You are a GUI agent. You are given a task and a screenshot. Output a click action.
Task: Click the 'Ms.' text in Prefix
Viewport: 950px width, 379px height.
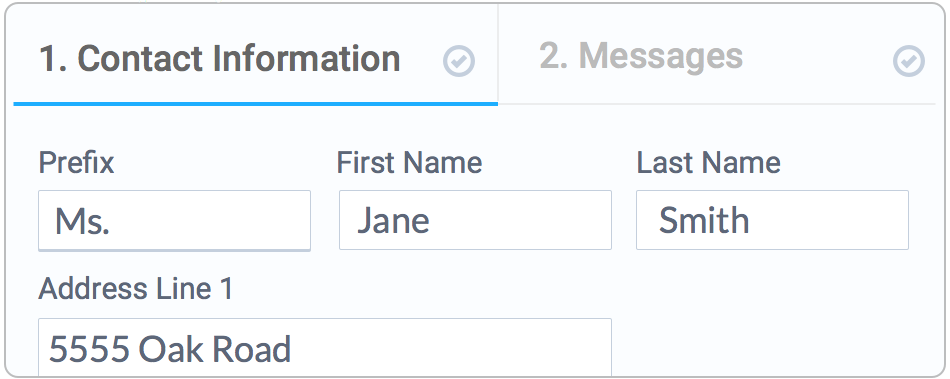click(x=82, y=221)
